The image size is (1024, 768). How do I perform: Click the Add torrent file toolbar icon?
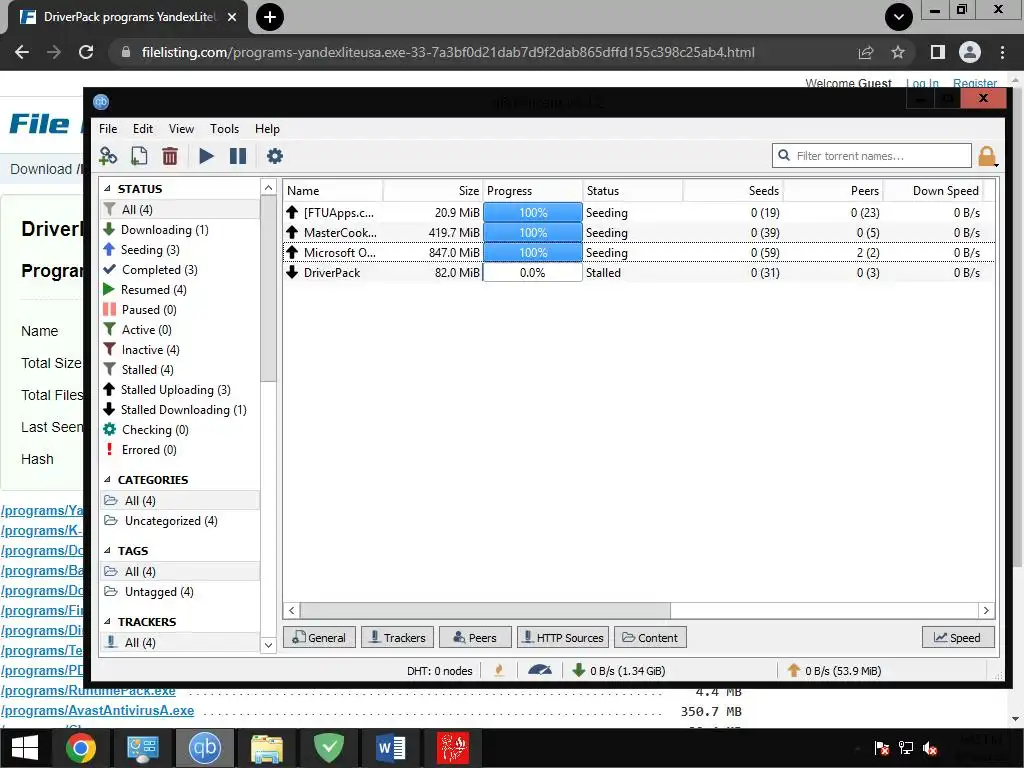[x=139, y=156]
